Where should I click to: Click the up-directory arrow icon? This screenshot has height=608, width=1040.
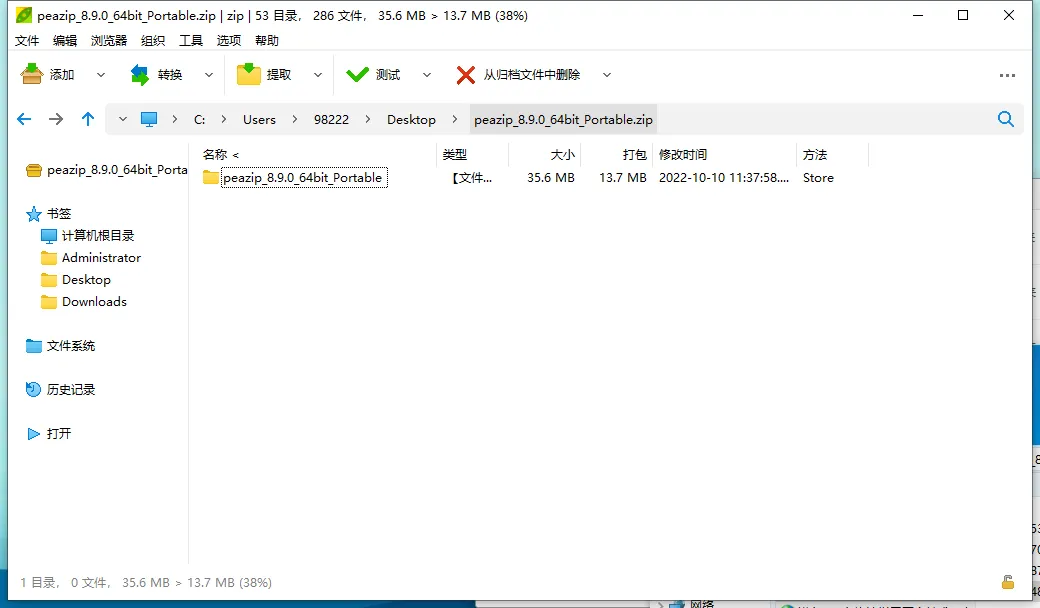(x=87, y=119)
